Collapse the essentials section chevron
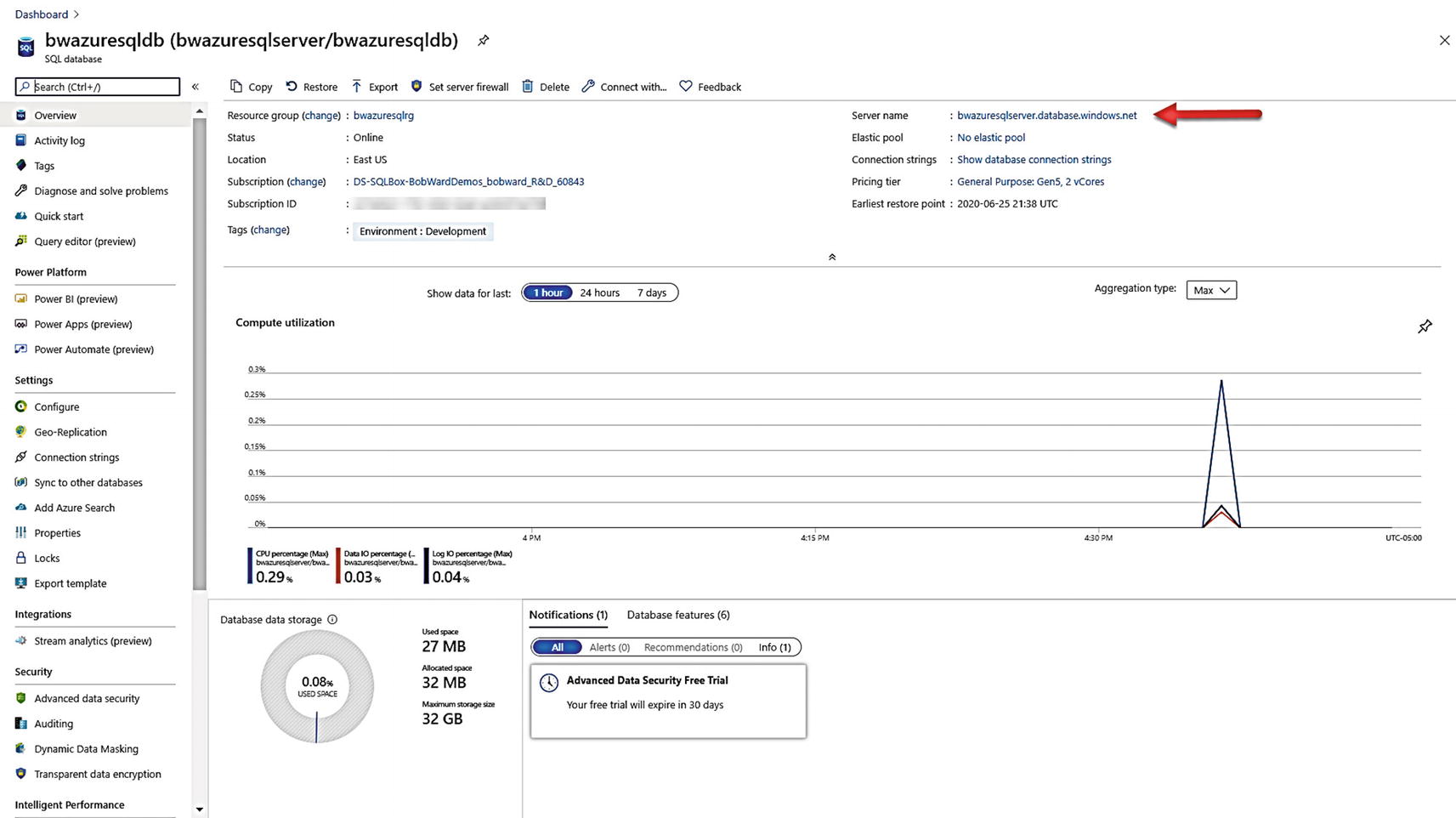This screenshot has width=1456, height=818. 832,257
